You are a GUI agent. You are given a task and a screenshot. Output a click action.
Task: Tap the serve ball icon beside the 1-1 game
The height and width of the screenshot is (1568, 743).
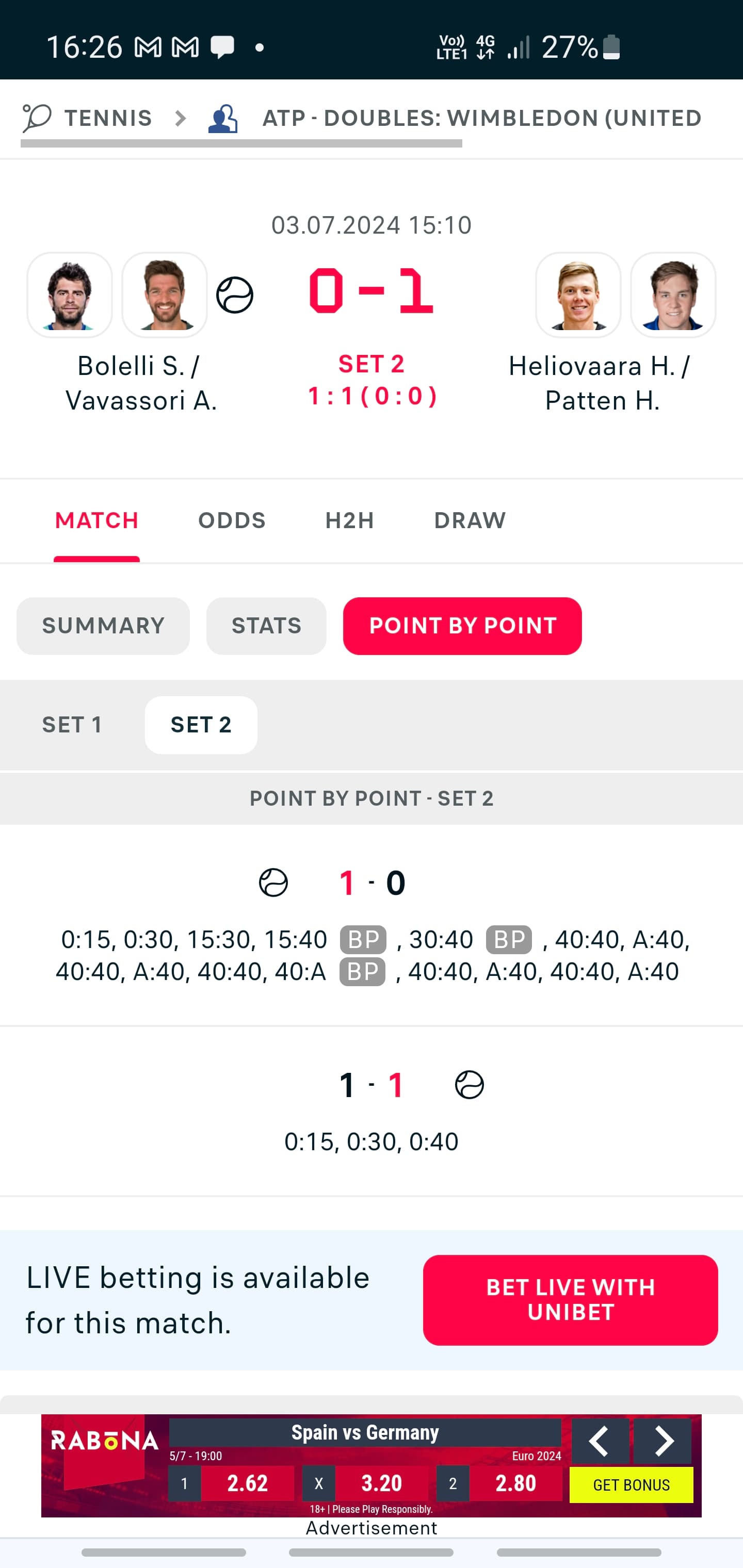pyautogui.click(x=470, y=1085)
